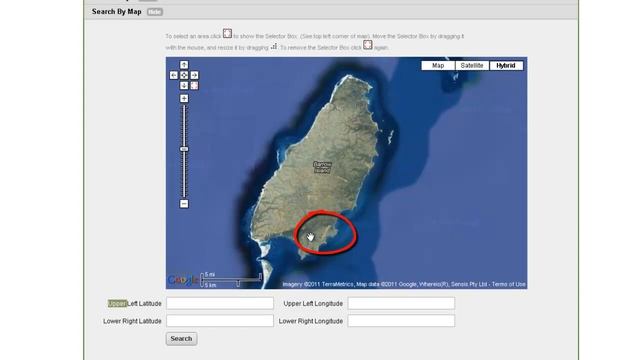Click the Upper Left Longitude field
Viewport: 640px width, 360px height.
pos(401,303)
